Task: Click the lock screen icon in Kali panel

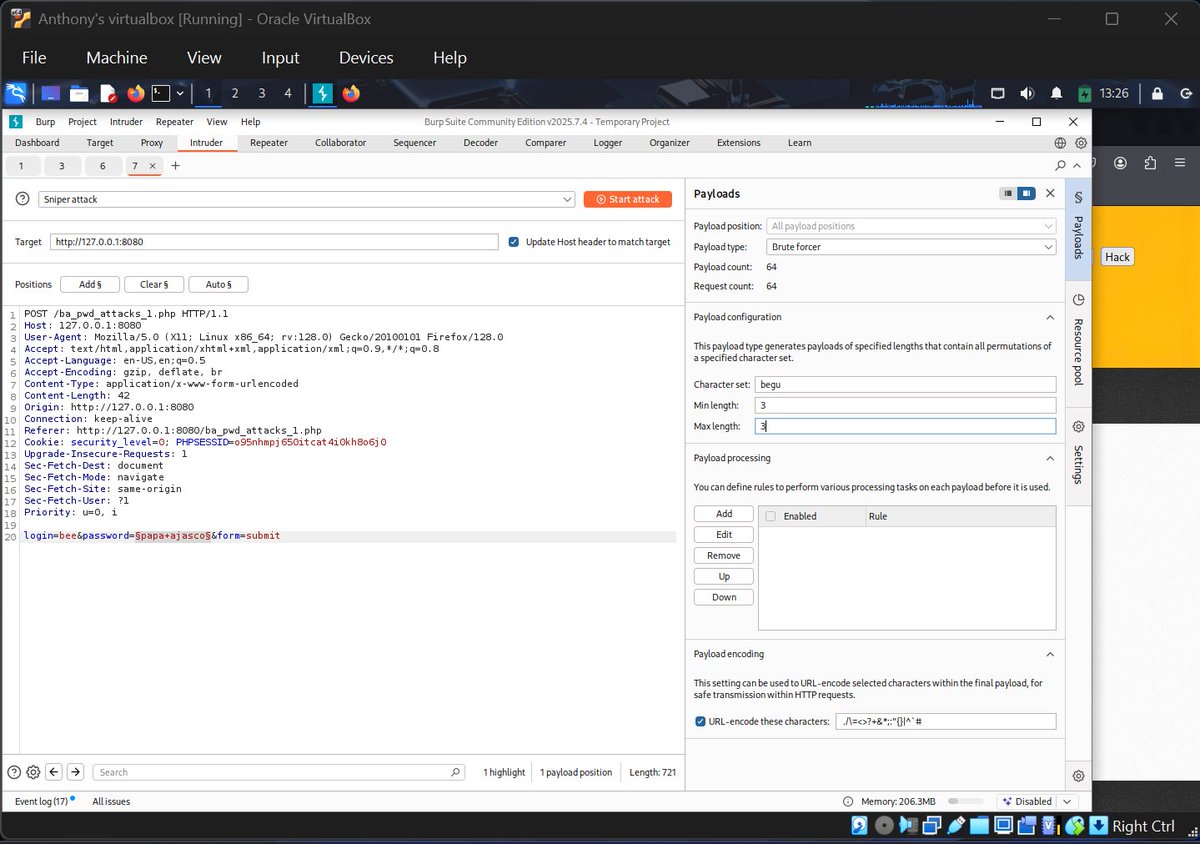Action: click(x=1157, y=93)
